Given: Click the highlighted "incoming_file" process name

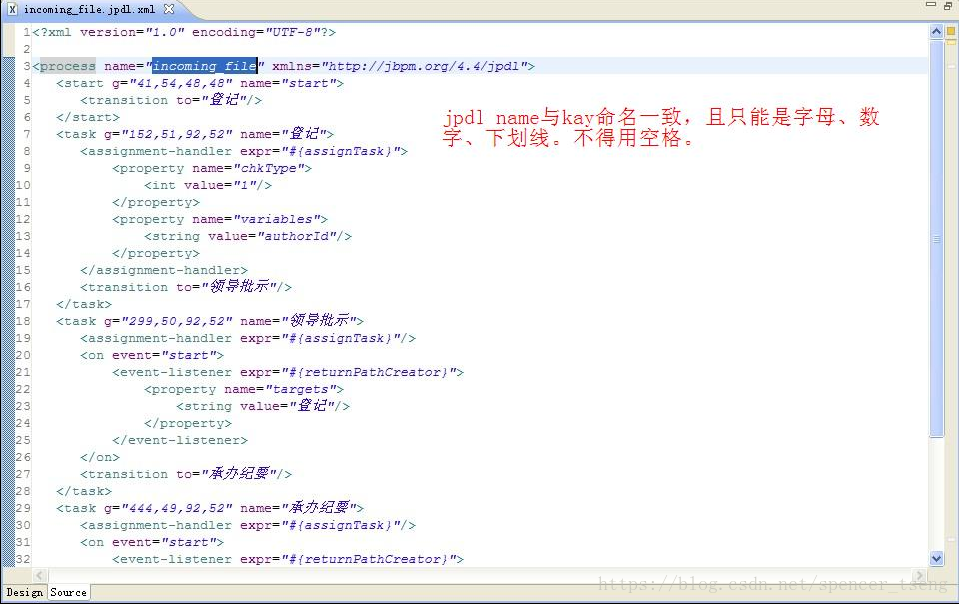Looking at the screenshot, I should click(x=204, y=66).
